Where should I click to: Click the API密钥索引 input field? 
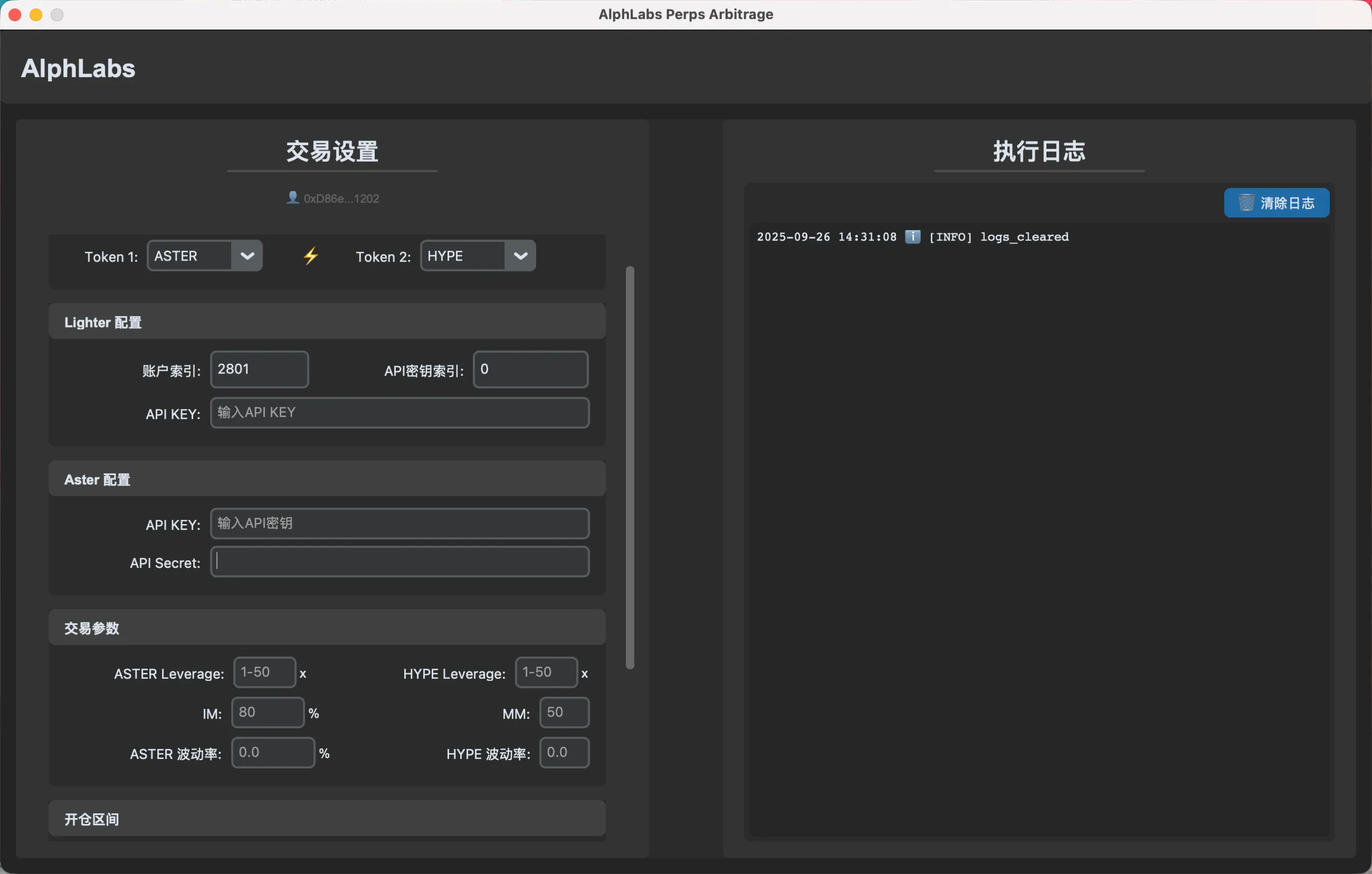530,369
